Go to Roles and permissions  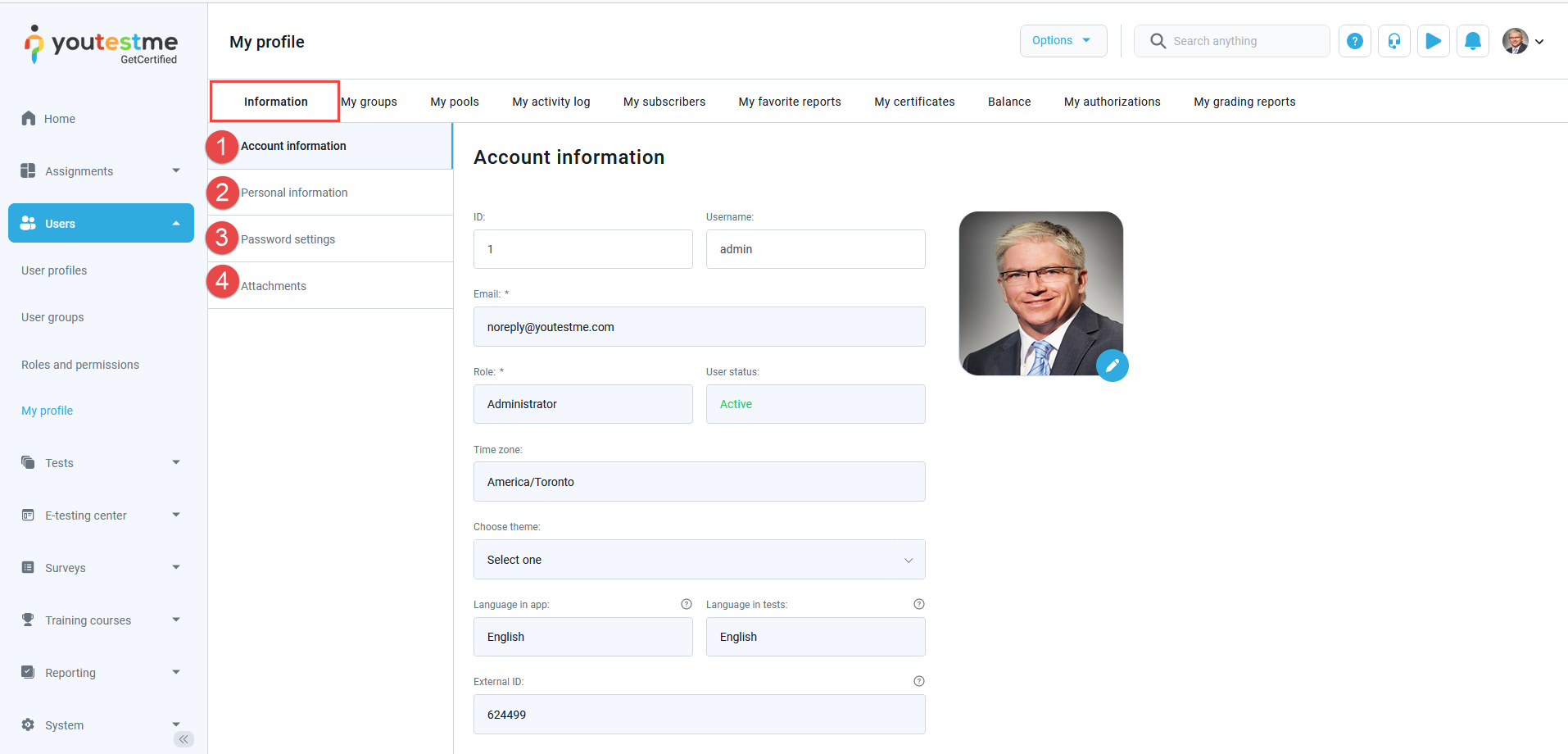coord(80,365)
